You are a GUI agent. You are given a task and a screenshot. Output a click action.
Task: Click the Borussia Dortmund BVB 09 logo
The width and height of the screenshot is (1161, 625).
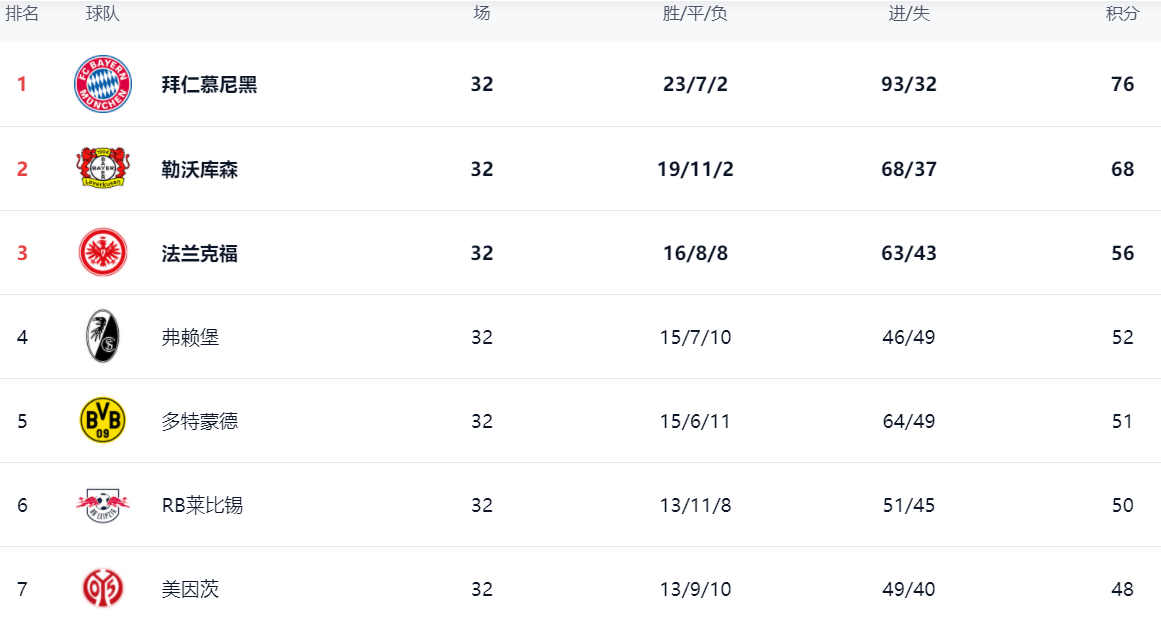[x=103, y=421]
